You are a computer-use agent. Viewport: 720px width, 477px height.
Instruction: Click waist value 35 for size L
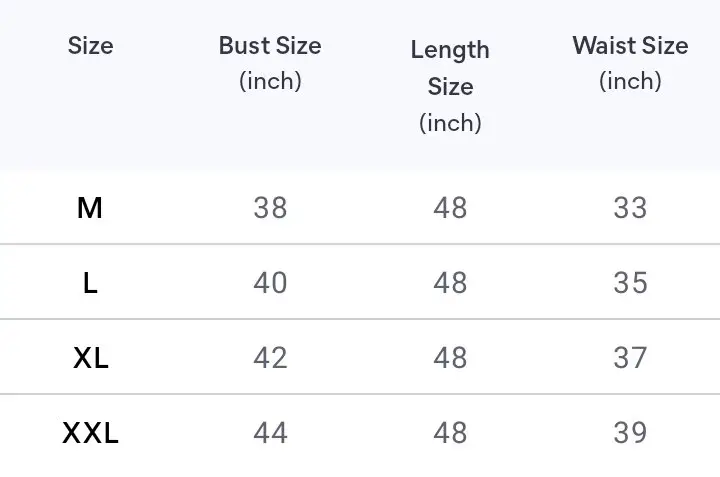pyautogui.click(x=630, y=283)
